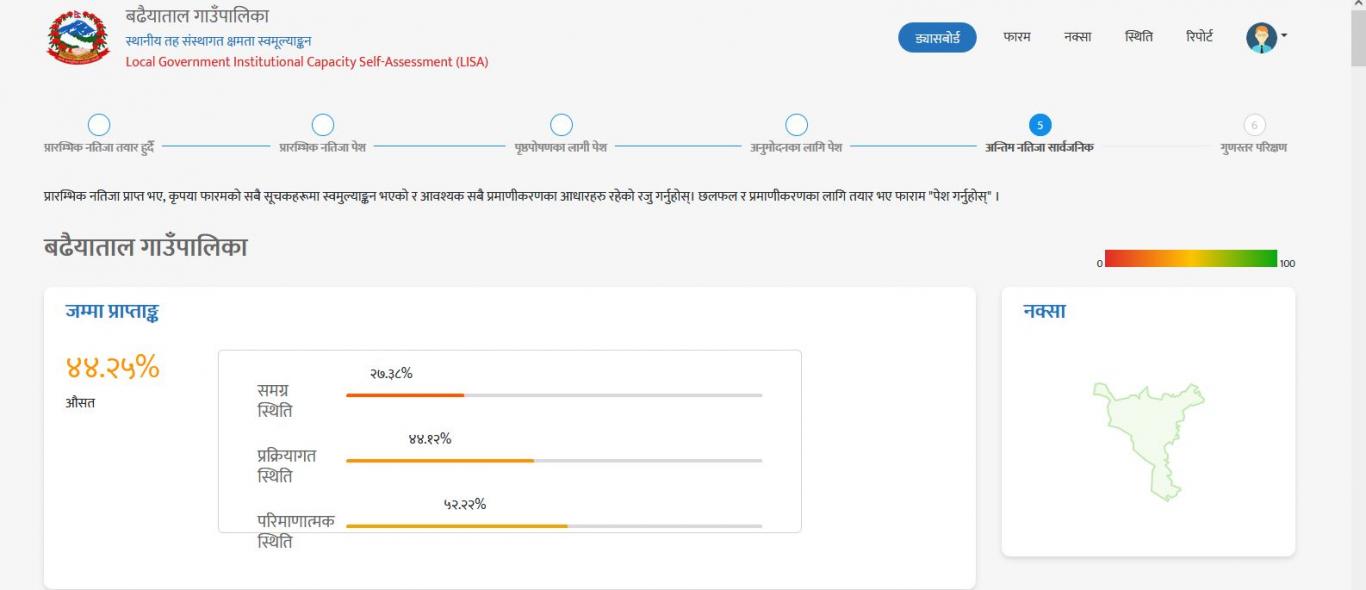Click the red-to-green score color legend

[x=1191, y=258]
